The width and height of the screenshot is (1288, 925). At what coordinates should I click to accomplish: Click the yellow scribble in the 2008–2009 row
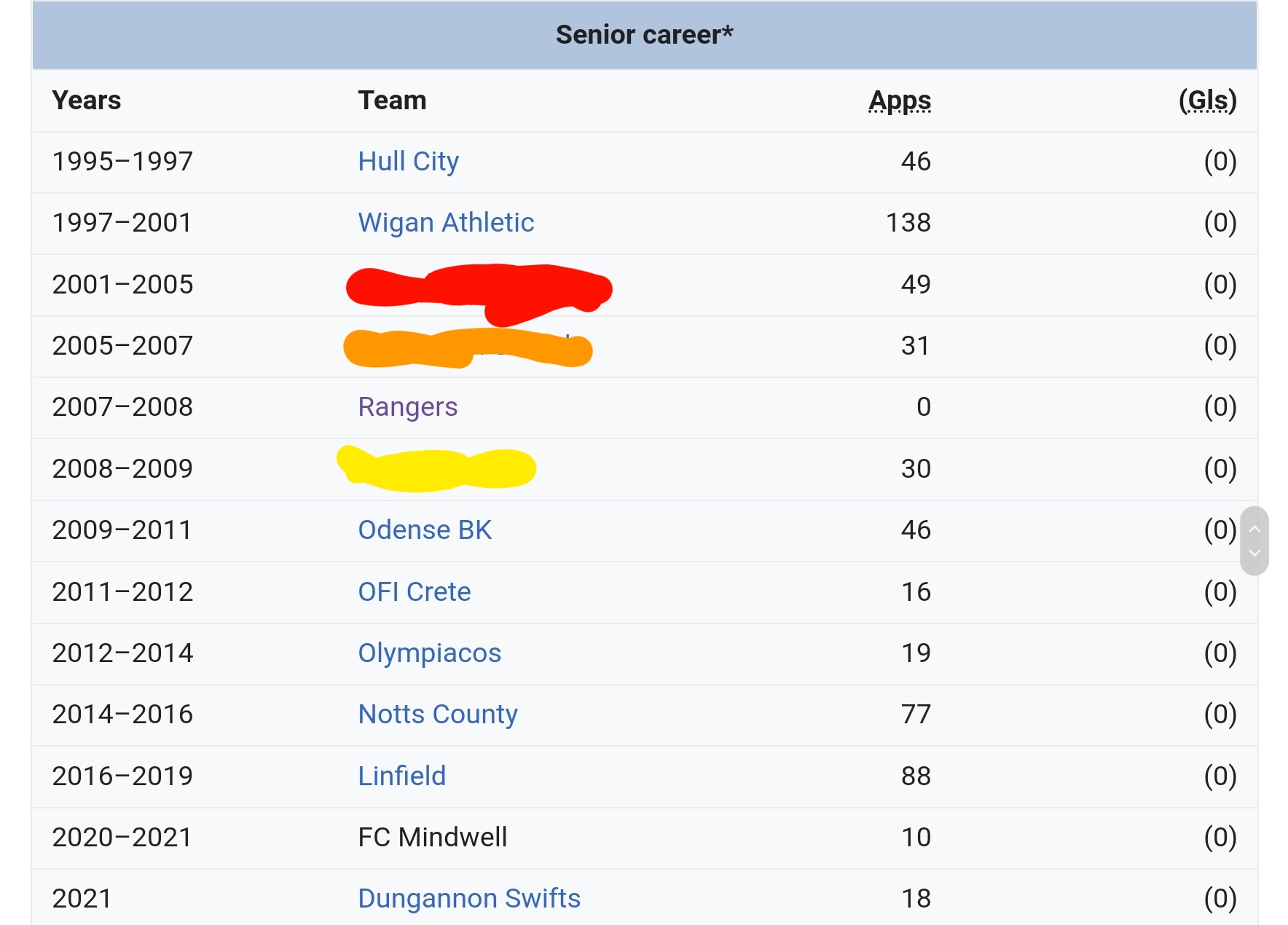click(436, 468)
